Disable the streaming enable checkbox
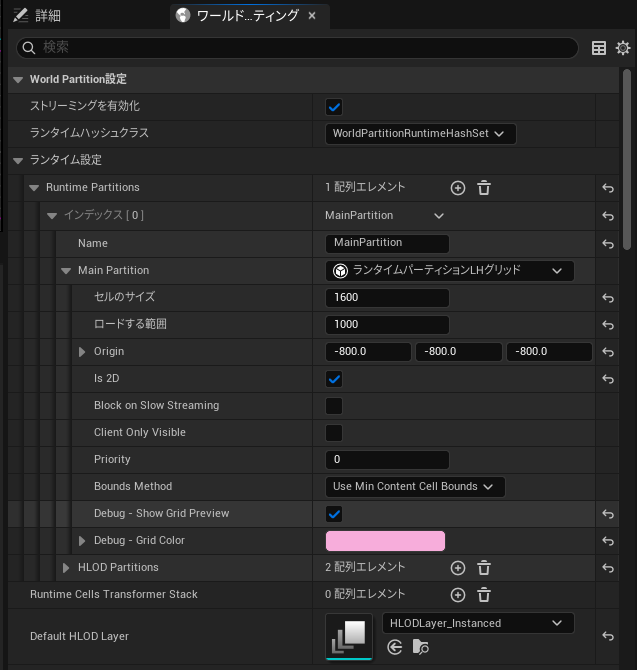 pyautogui.click(x=334, y=107)
